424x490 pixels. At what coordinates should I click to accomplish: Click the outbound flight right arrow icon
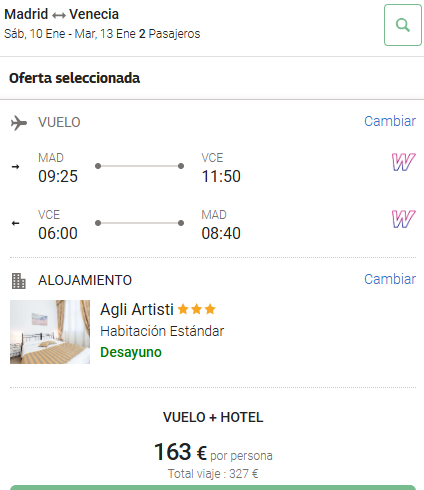(15, 167)
